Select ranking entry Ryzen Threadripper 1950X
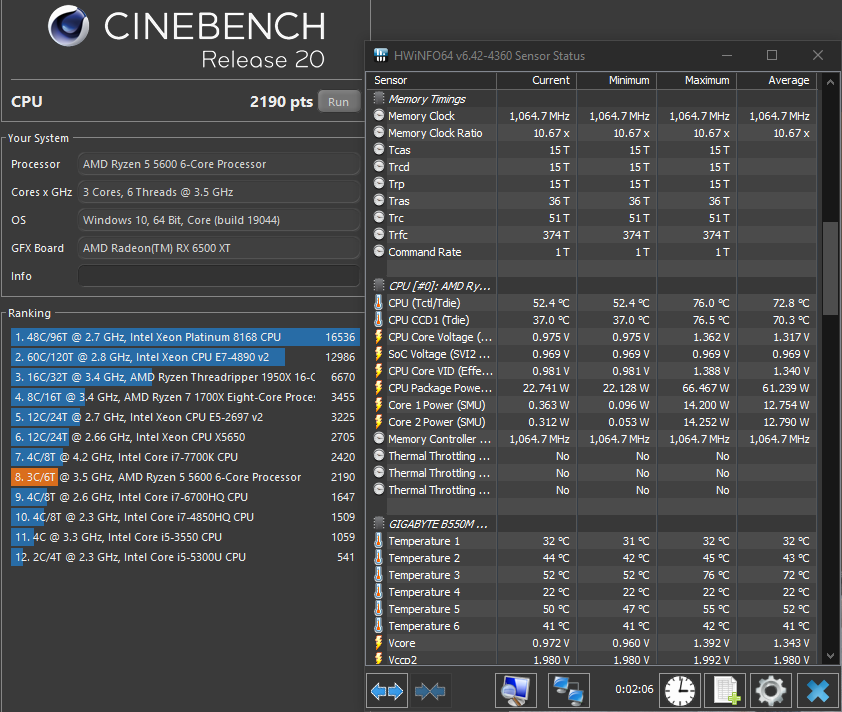This screenshot has width=842, height=712. click(185, 377)
